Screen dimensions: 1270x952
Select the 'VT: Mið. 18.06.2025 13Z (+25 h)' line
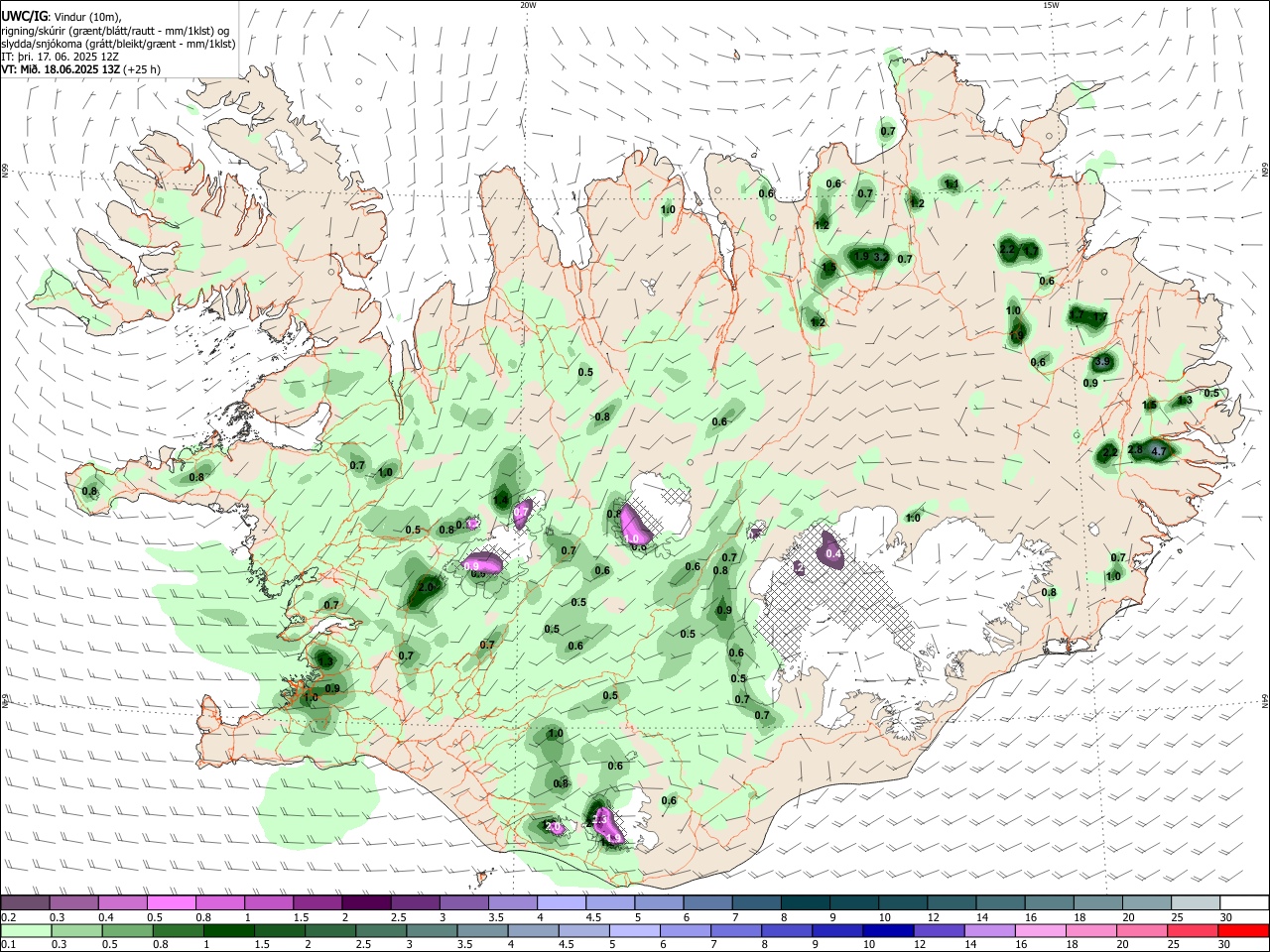point(81,69)
